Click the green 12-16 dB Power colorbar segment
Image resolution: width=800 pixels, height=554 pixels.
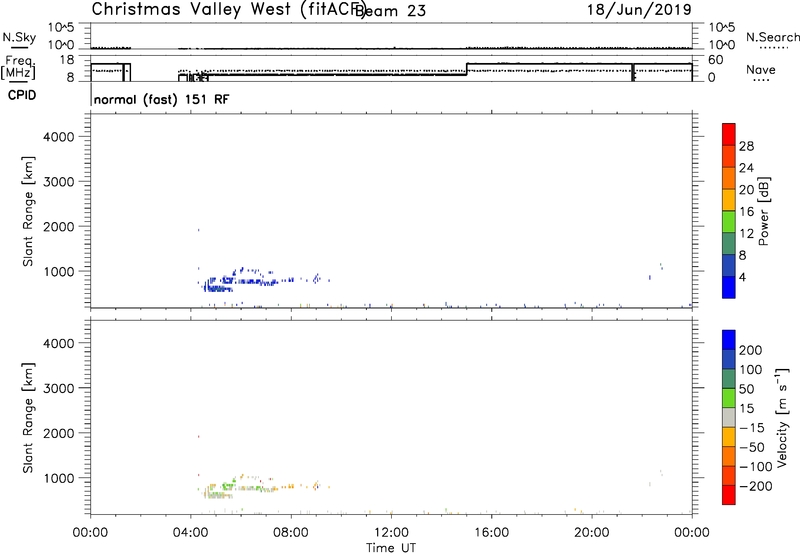[x=729, y=221]
